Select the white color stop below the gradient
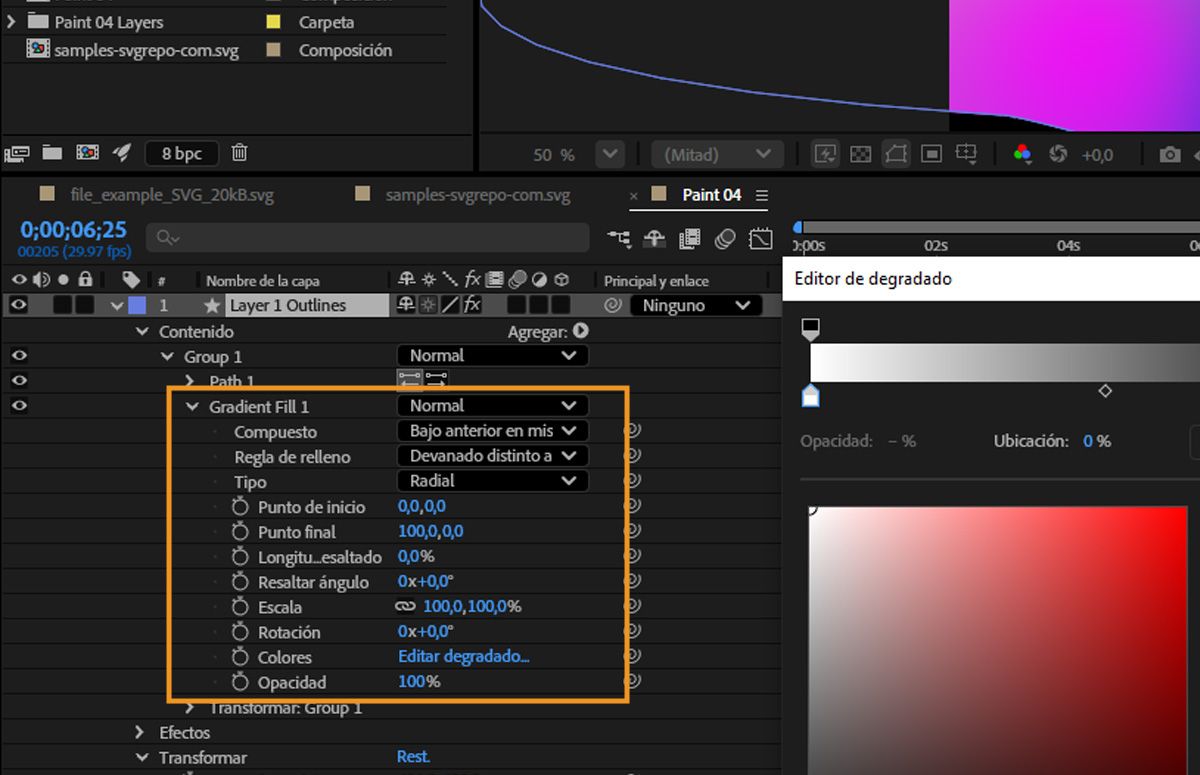 (x=811, y=396)
